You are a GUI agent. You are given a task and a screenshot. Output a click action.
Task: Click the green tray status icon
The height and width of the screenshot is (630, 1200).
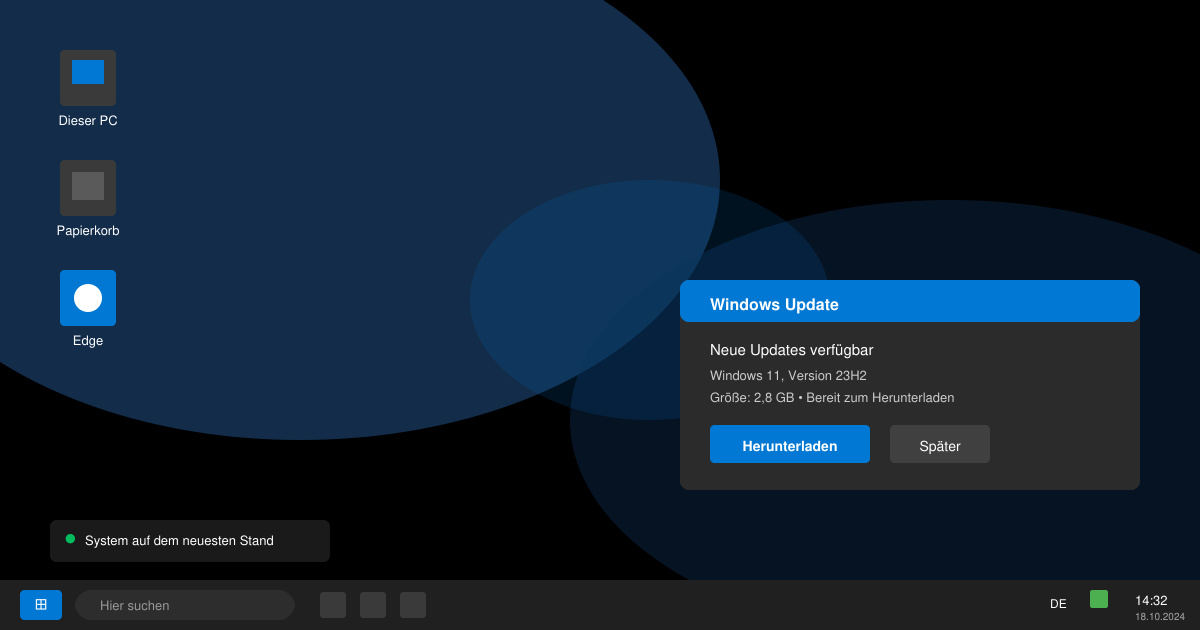[1099, 599]
